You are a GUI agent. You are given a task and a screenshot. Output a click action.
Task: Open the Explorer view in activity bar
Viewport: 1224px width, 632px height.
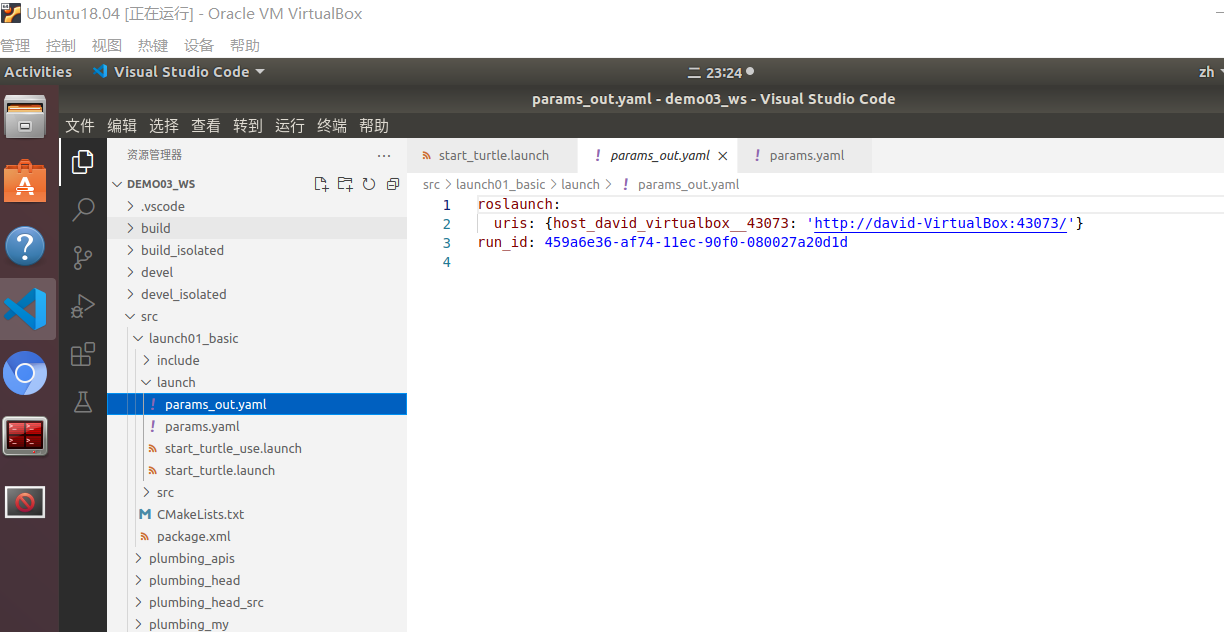coord(83,162)
